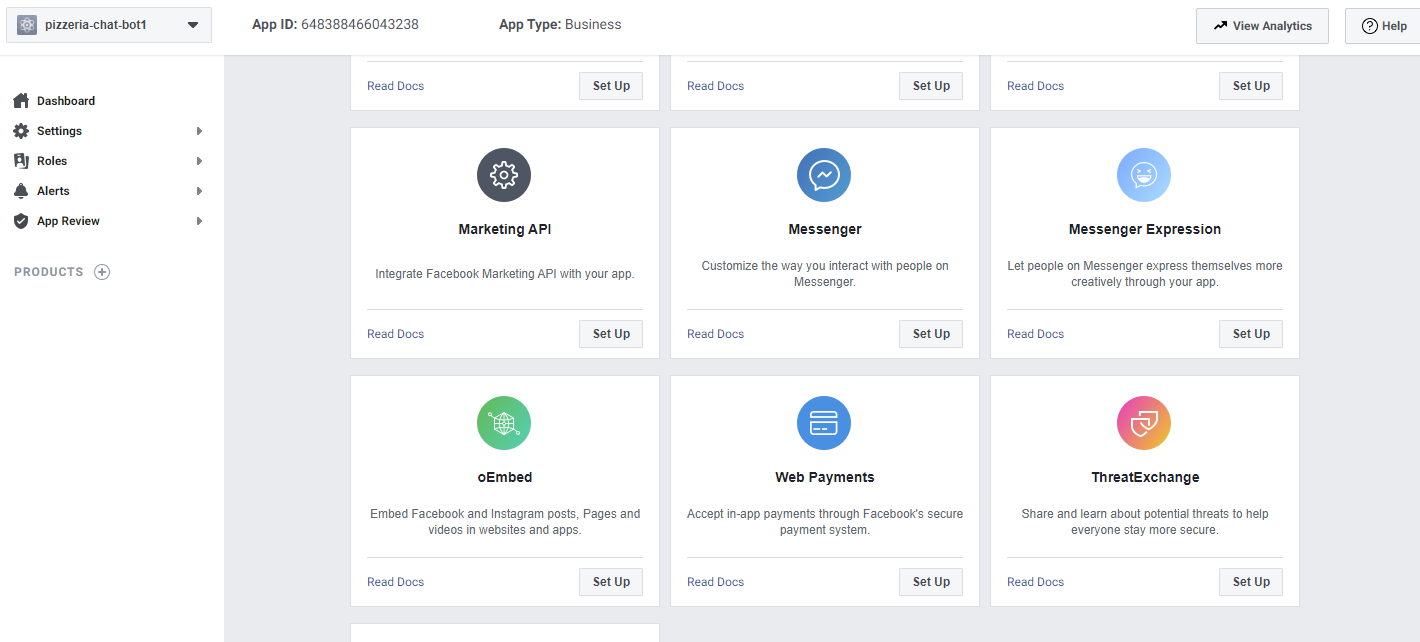Expand the Alerts submenu arrow
This screenshot has width=1420, height=642.
pyautogui.click(x=200, y=191)
